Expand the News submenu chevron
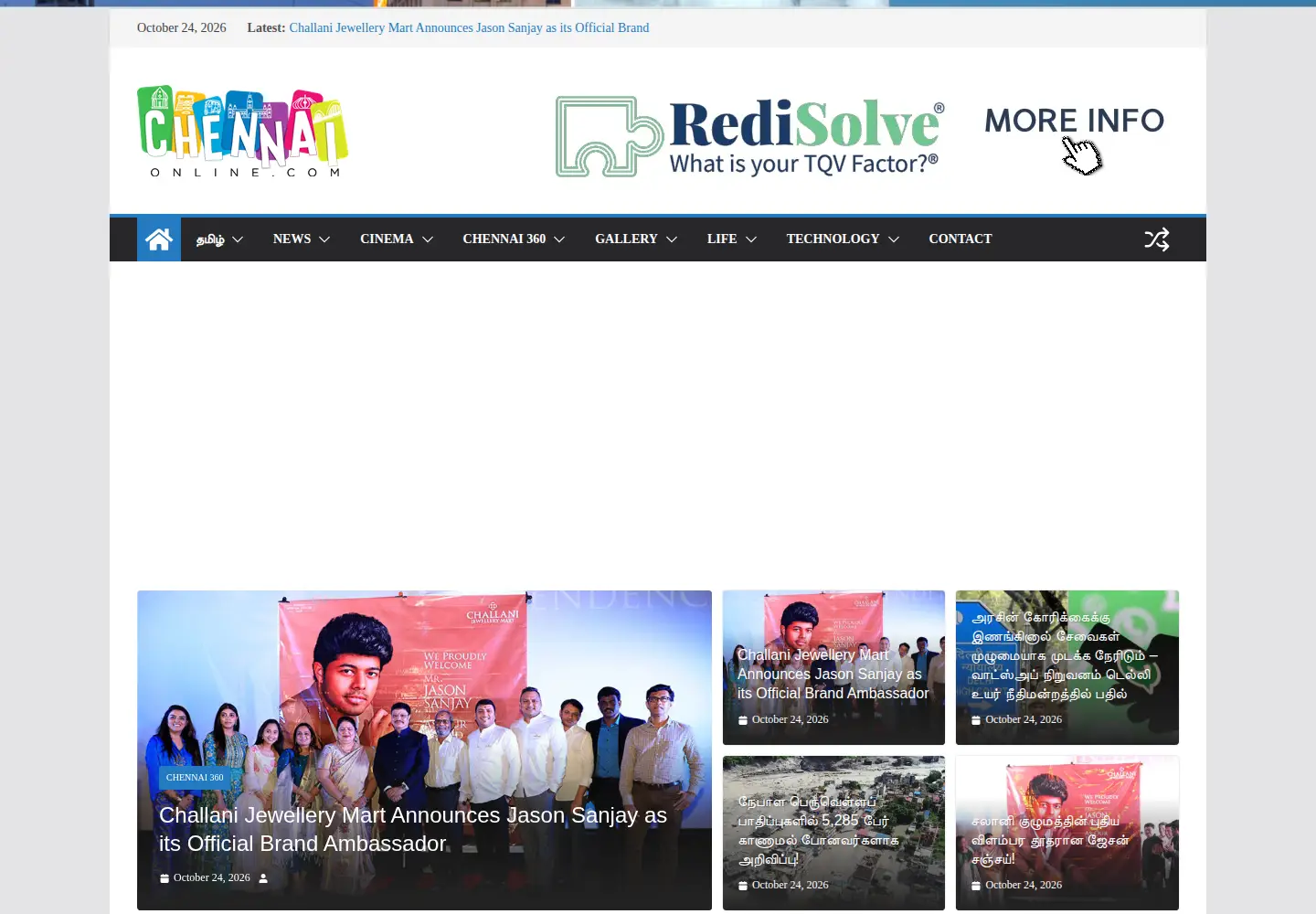 coord(324,239)
